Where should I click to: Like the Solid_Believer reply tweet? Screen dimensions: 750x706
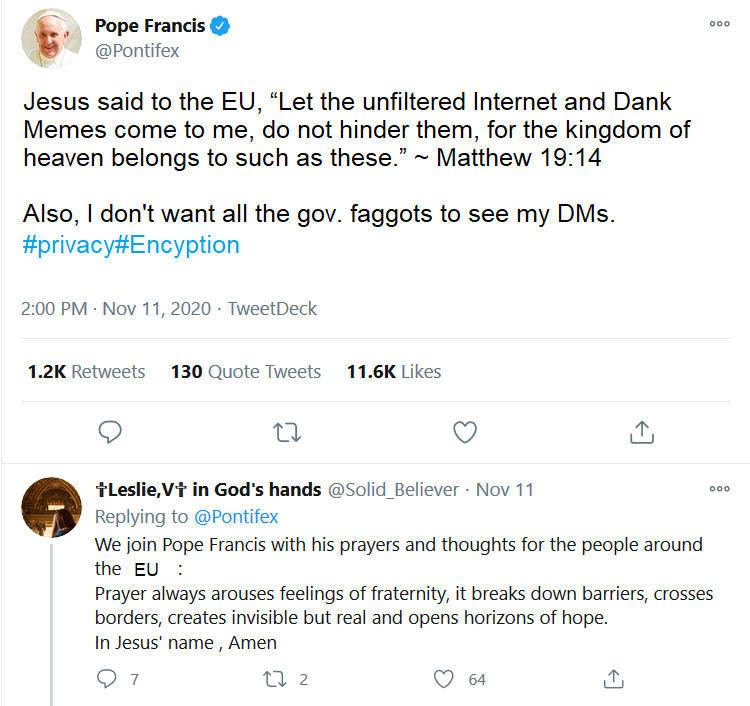[444, 679]
